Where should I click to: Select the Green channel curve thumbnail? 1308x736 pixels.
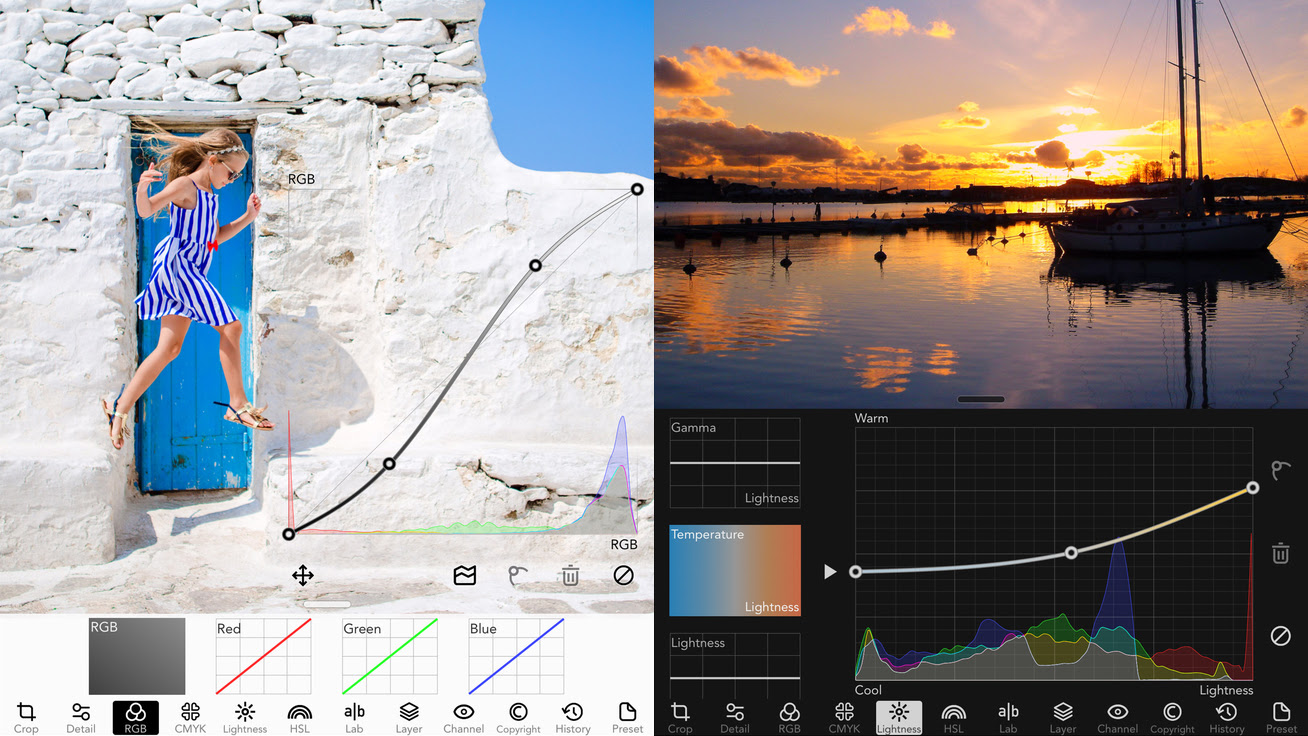coord(390,656)
